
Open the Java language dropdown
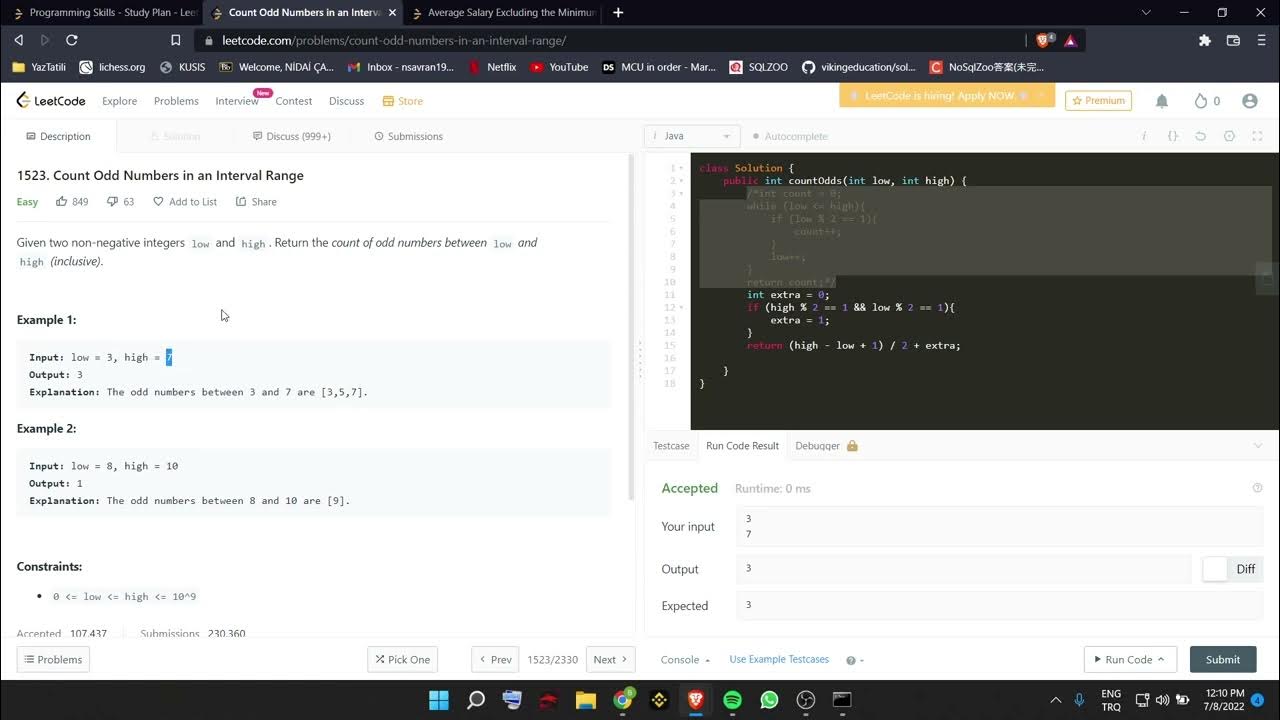[692, 136]
